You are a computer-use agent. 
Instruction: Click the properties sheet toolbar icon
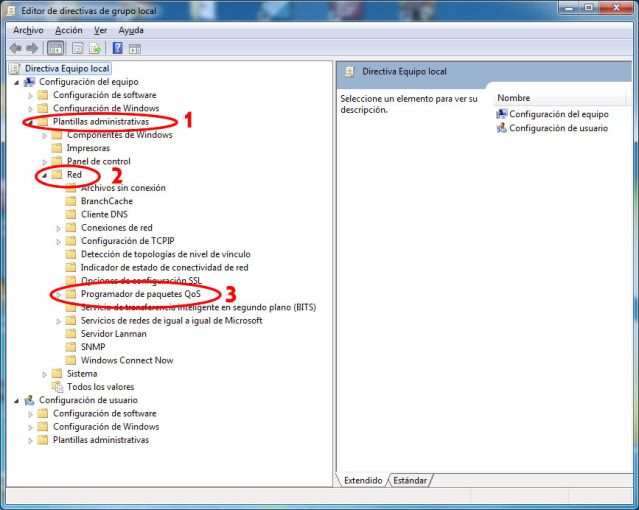coord(77,49)
